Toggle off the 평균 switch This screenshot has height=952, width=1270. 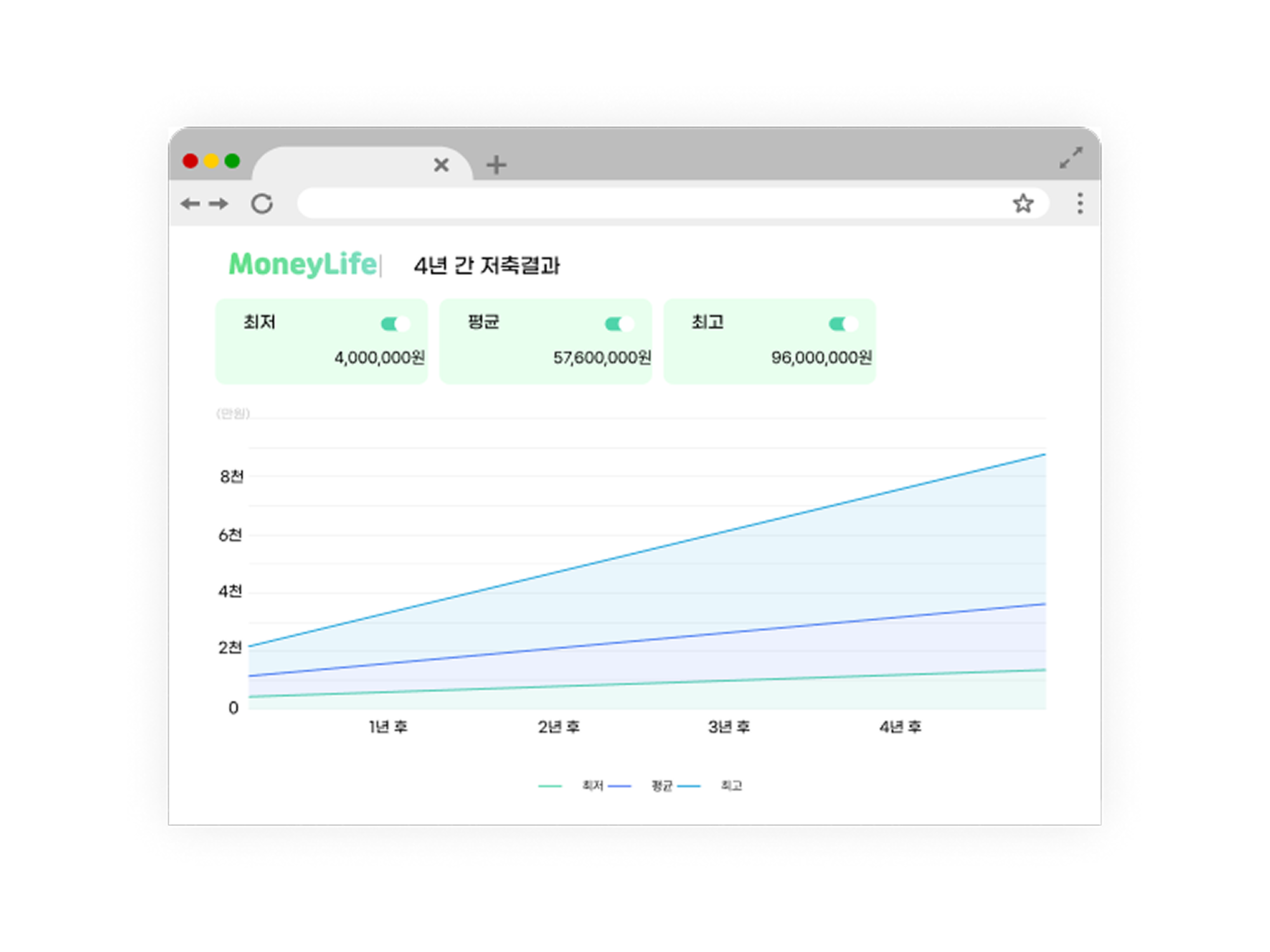click(619, 324)
